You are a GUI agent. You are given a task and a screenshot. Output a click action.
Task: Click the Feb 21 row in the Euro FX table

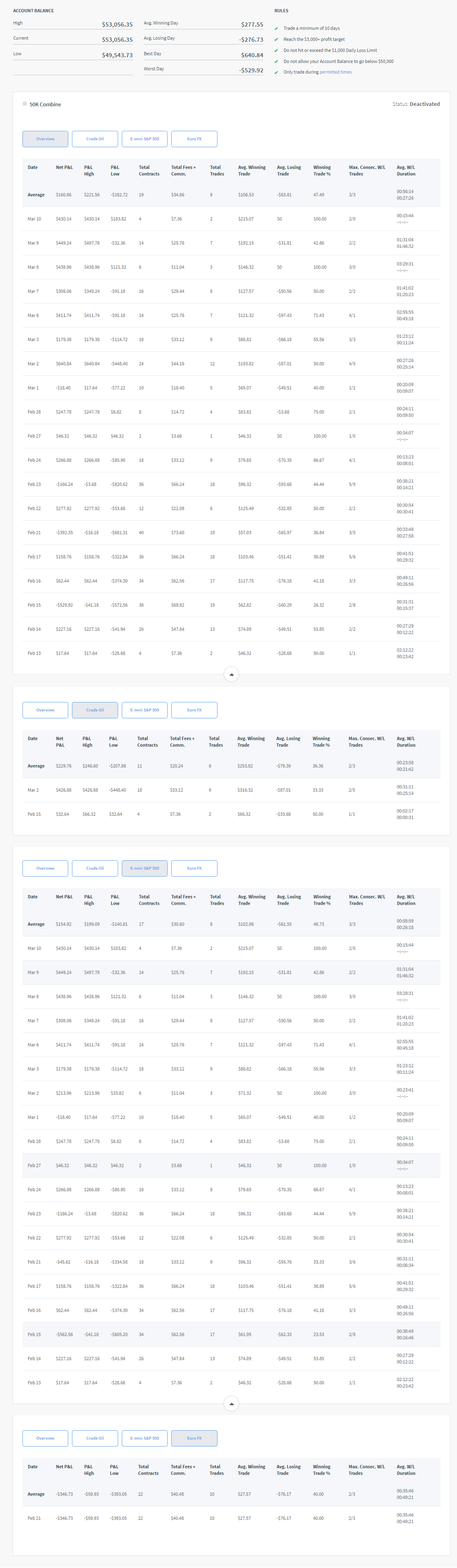231,1518
